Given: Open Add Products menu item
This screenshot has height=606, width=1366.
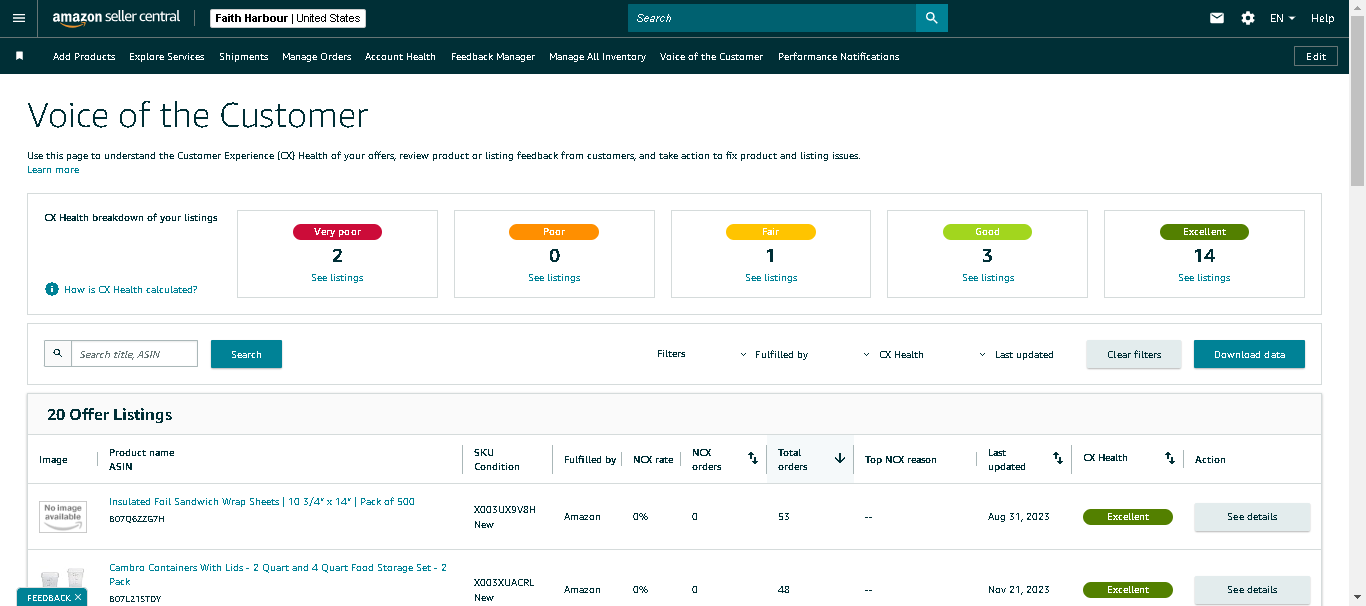Looking at the screenshot, I should point(84,57).
